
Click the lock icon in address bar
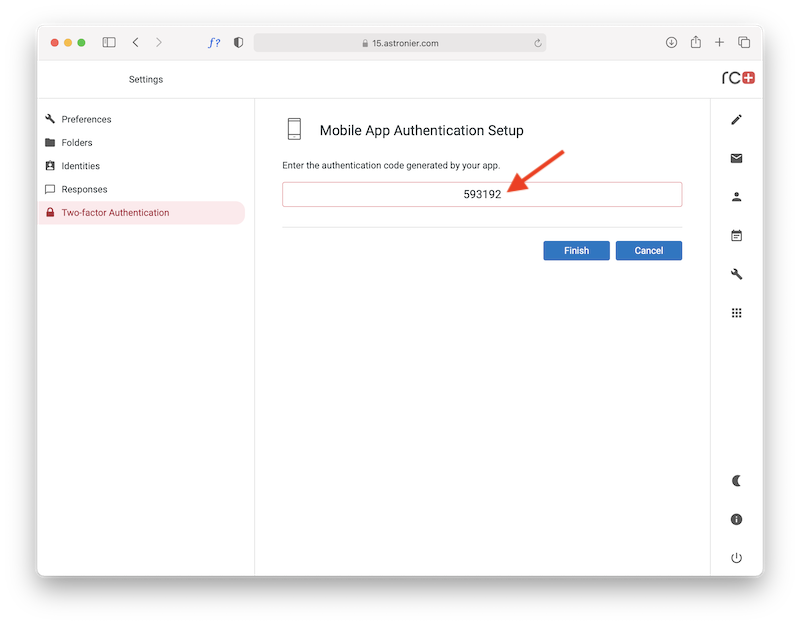[365, 43]
